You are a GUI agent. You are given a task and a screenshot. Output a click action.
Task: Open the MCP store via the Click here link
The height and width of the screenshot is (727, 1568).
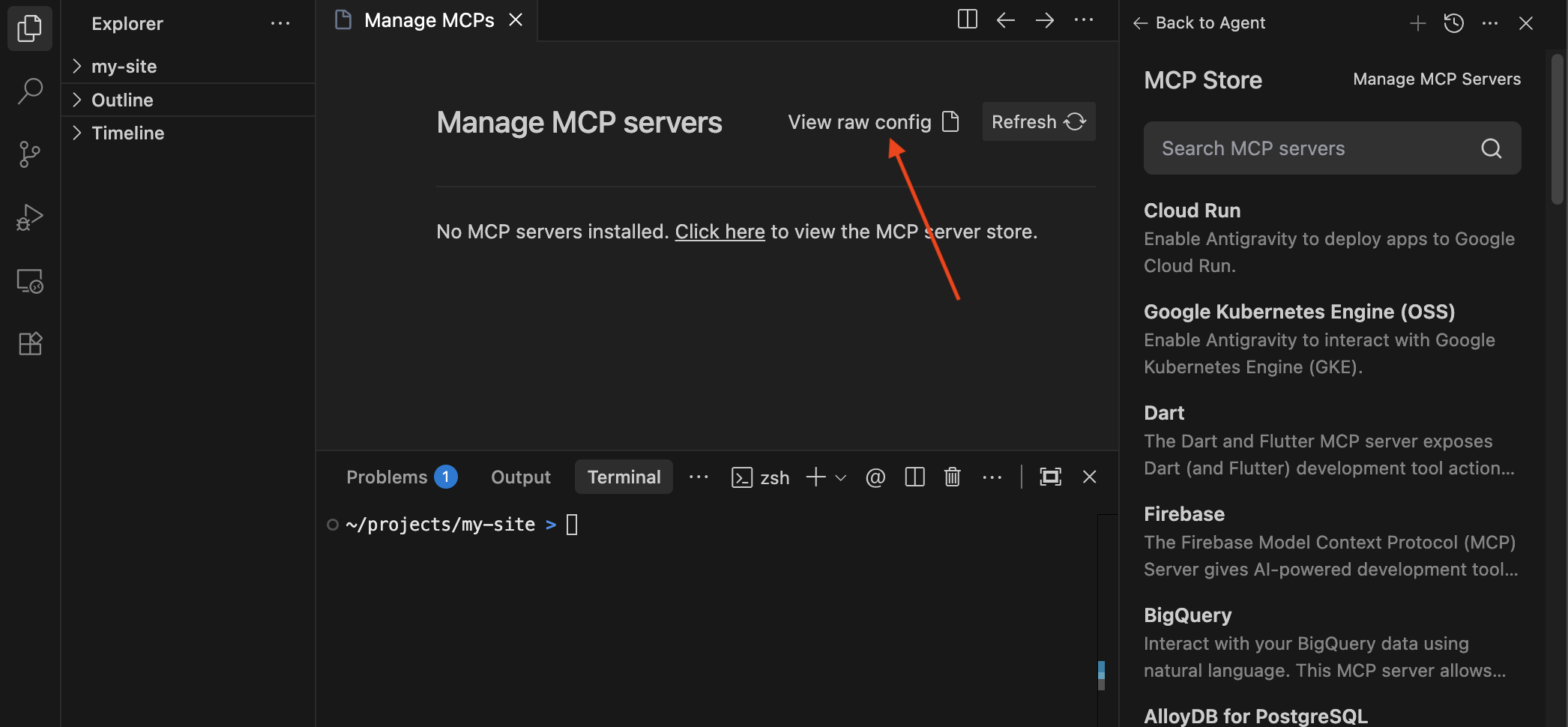[x=720, y=232]
